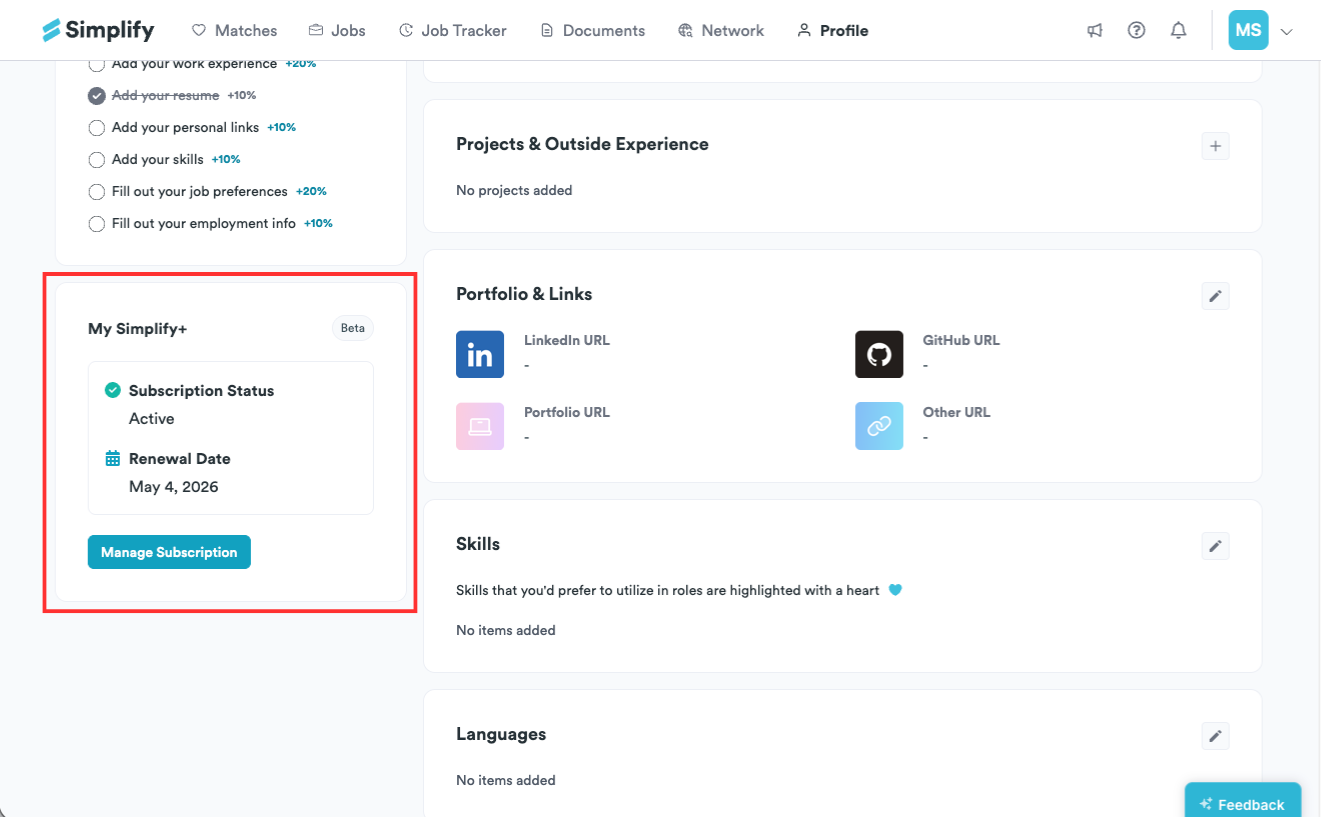
Task: Click the Manage Subscription button
Action: tap(169, 552)
